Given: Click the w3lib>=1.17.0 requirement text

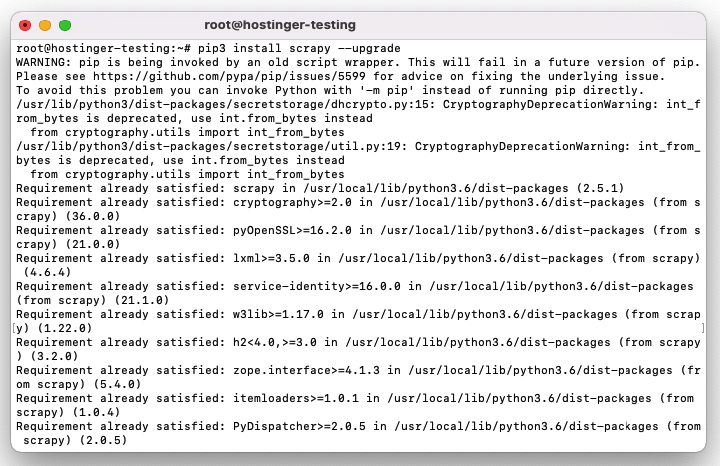Looking at the screenshot, I should pos(278,314).
